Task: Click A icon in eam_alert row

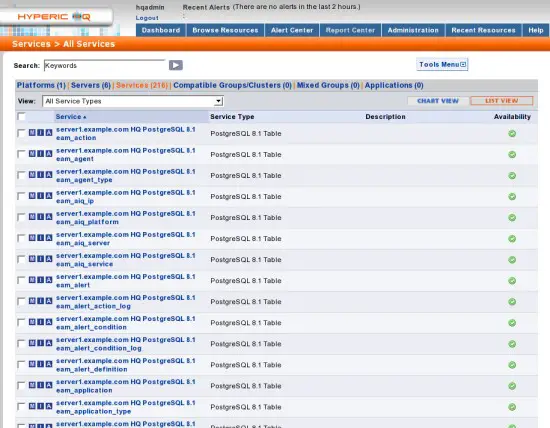Action: (49, 280)
